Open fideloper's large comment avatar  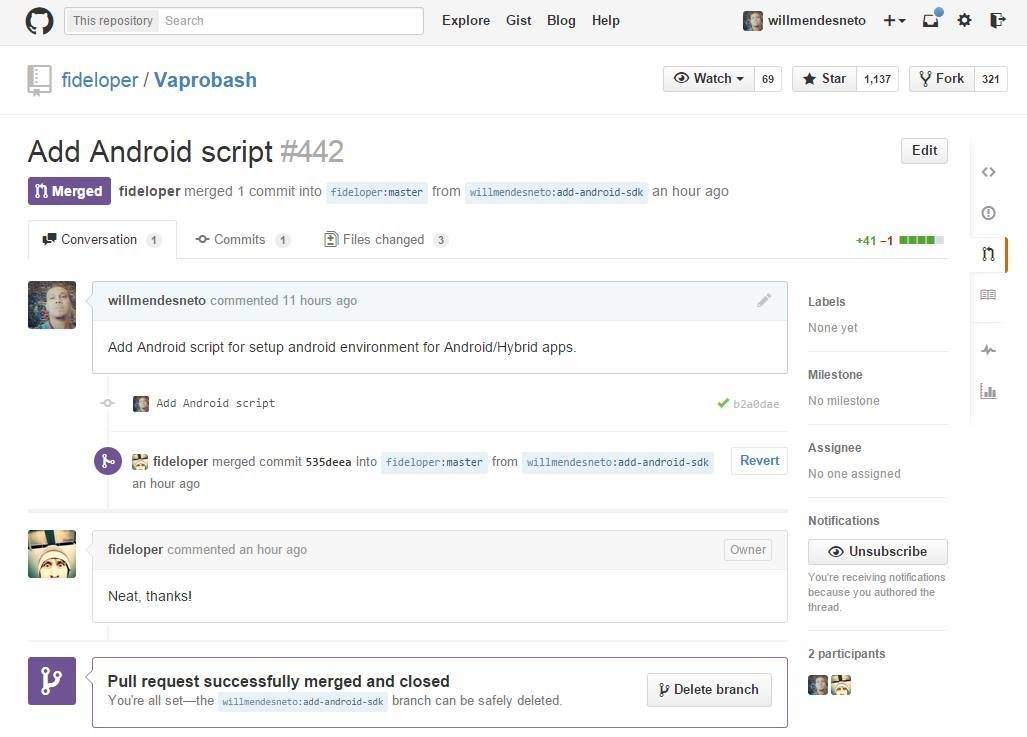[52, 554]
